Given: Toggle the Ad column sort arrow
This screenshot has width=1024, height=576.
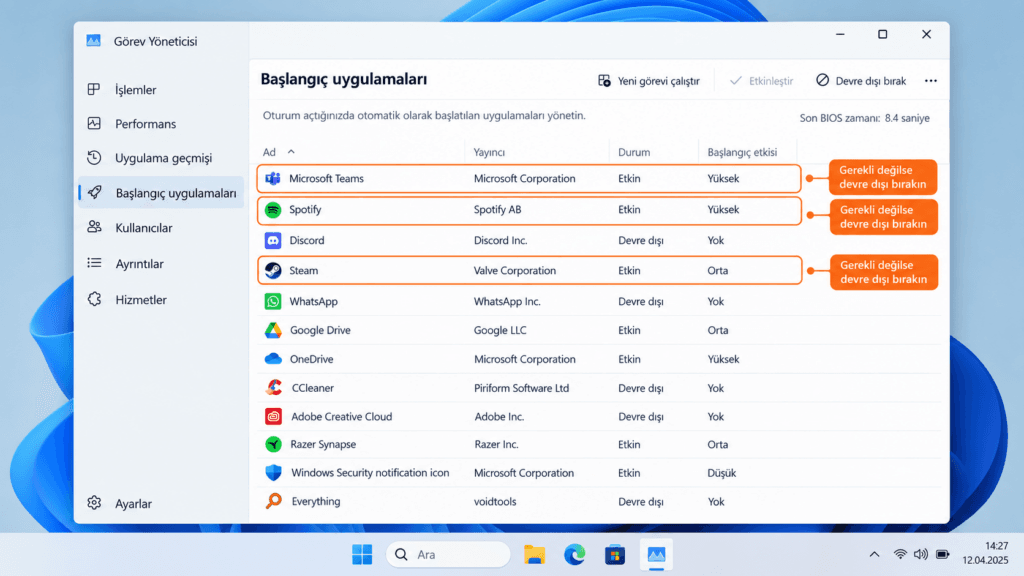Looking at the screenshot, I should tap(291, 152).
